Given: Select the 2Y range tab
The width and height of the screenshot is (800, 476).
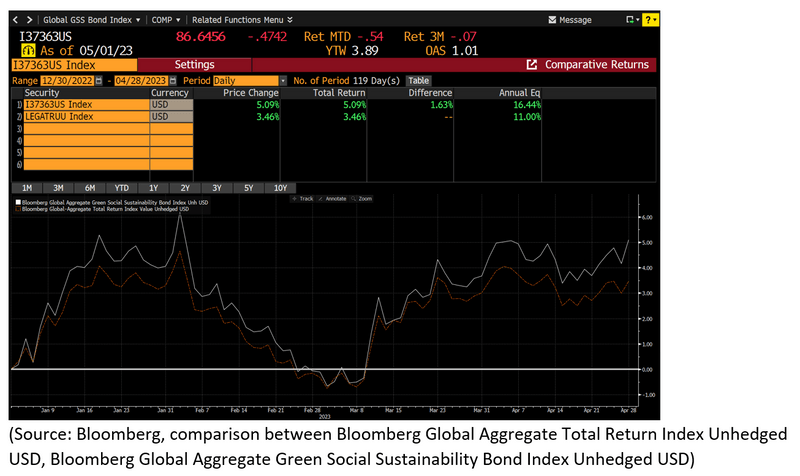Looking at the screenshot, I should pyautogui.click(x=185, y=188).
